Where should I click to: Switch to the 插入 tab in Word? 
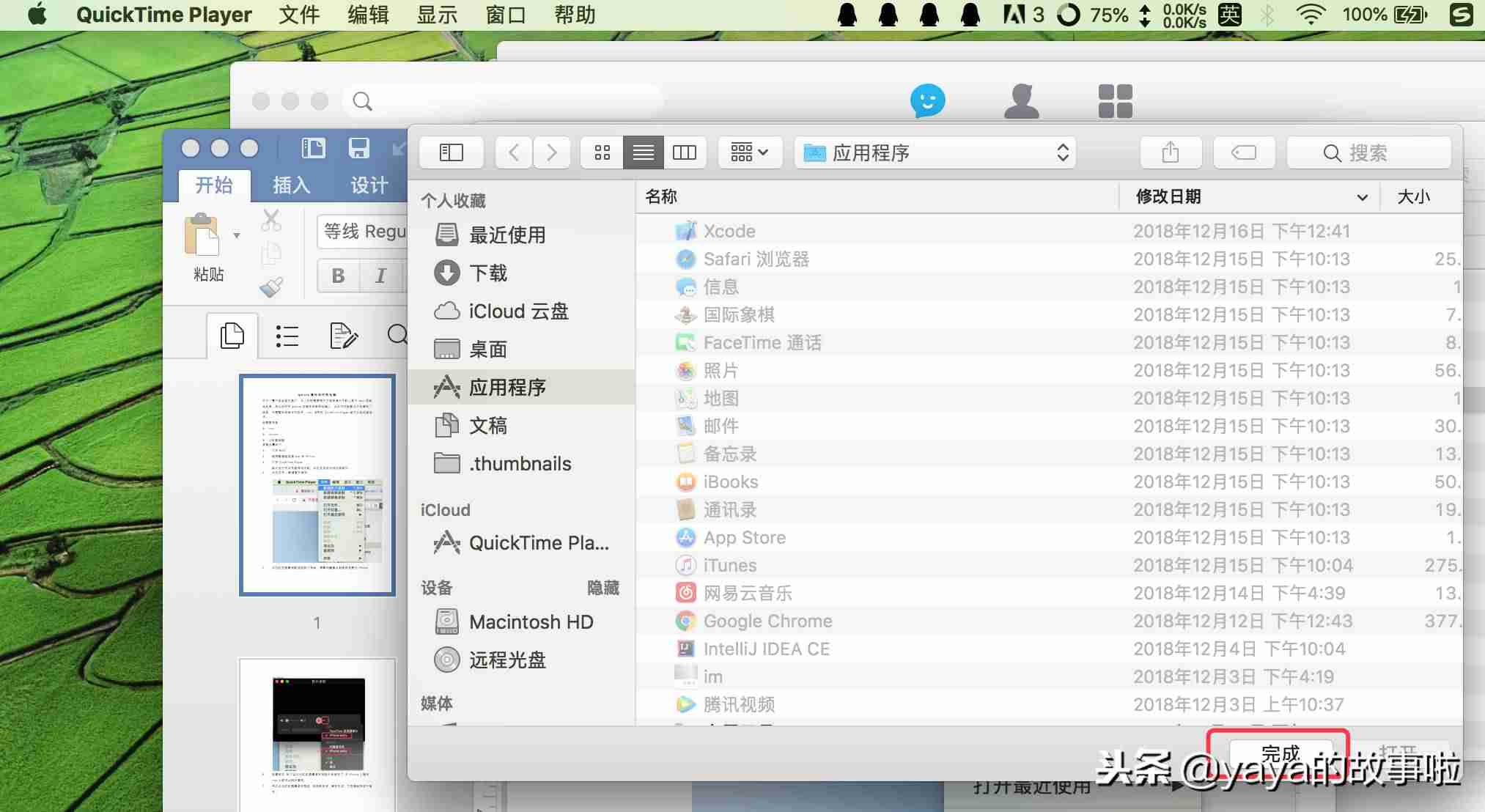pos(291,185)
